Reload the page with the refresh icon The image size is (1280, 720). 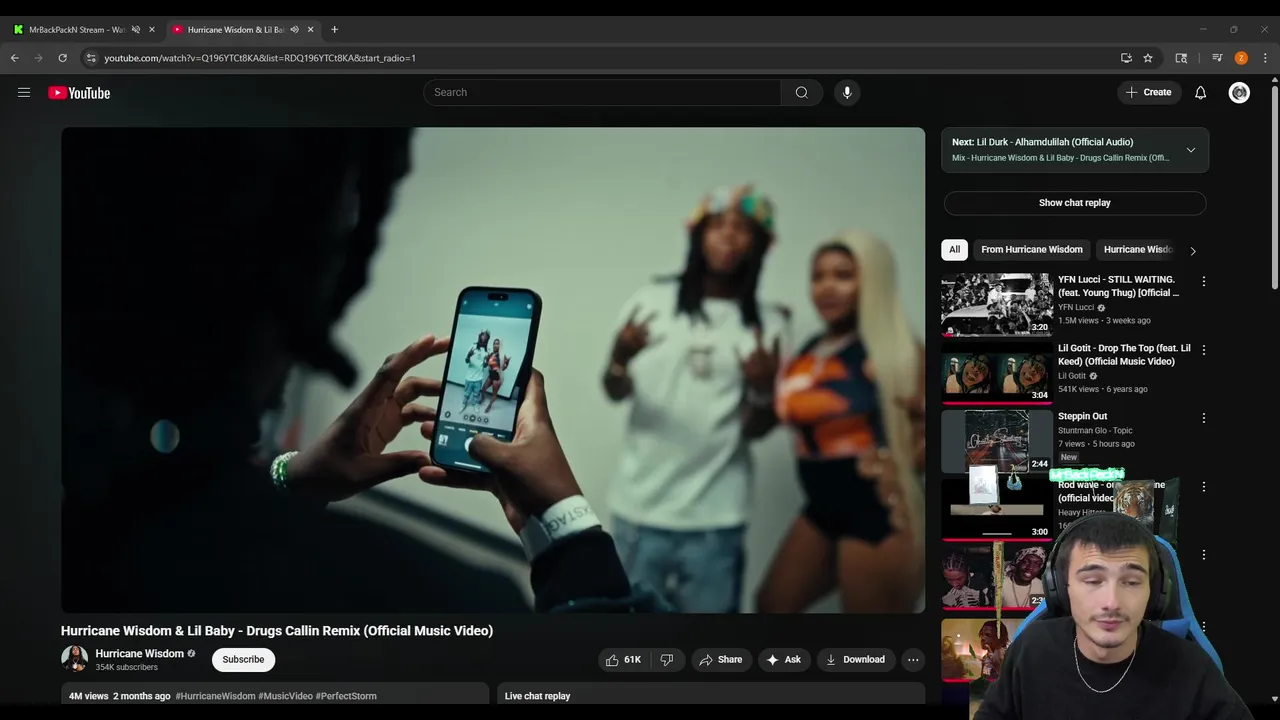[x=62, y=58]
